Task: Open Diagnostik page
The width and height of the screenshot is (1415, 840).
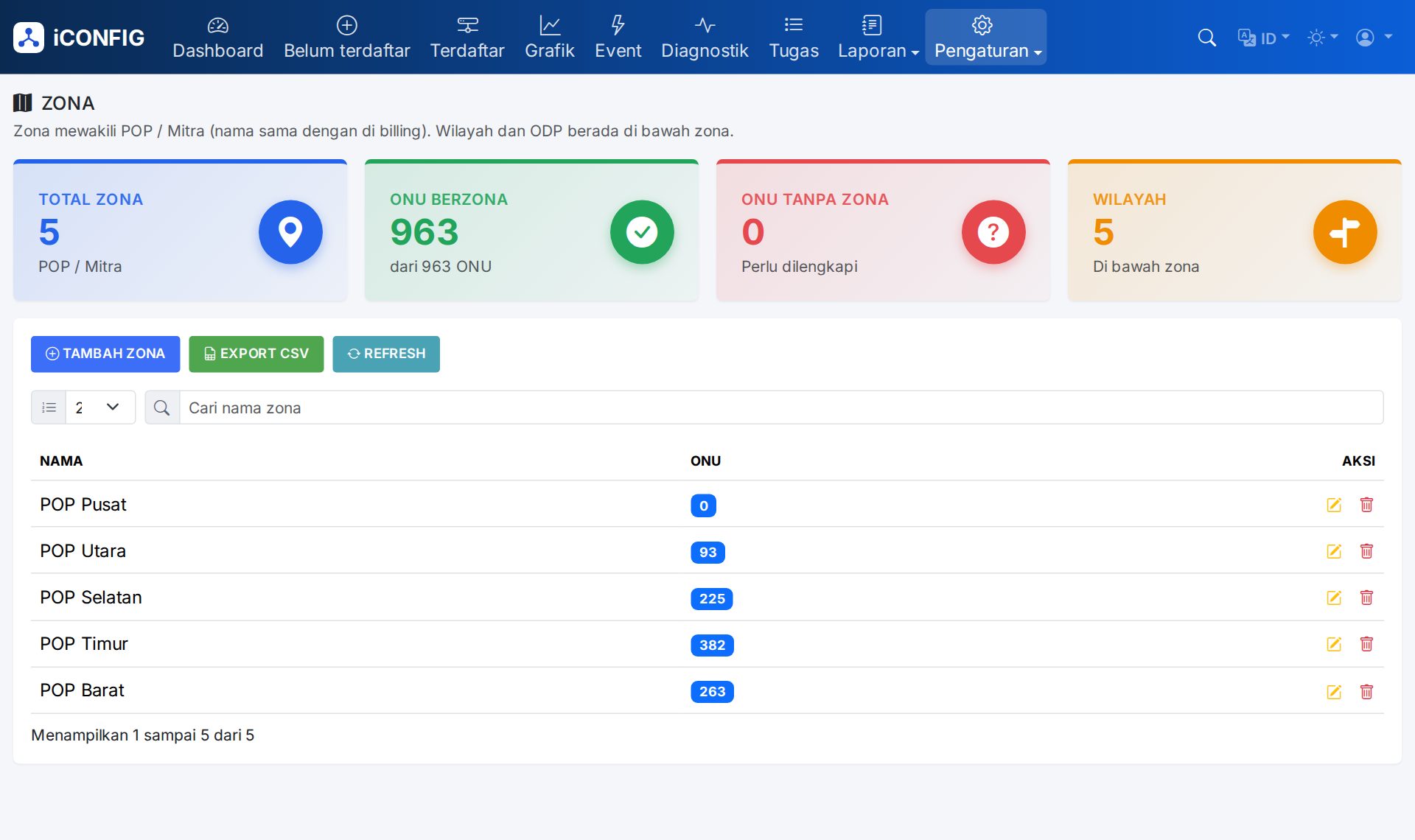Action: (x=705, y=37)
